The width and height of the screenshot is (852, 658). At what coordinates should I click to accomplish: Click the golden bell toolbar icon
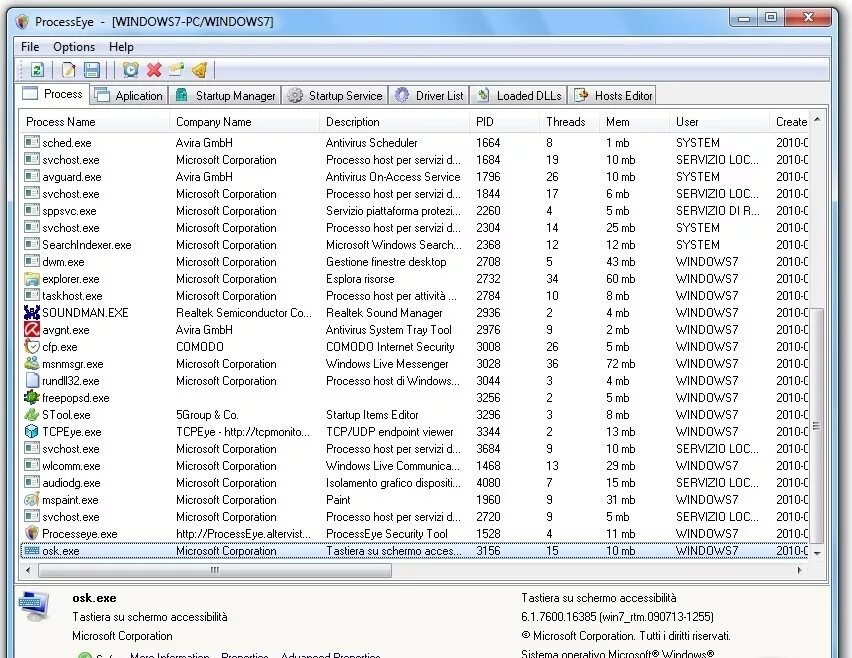click(200, 70)
